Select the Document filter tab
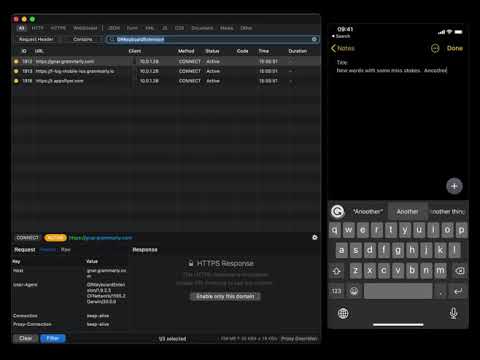 click(202, 28)
